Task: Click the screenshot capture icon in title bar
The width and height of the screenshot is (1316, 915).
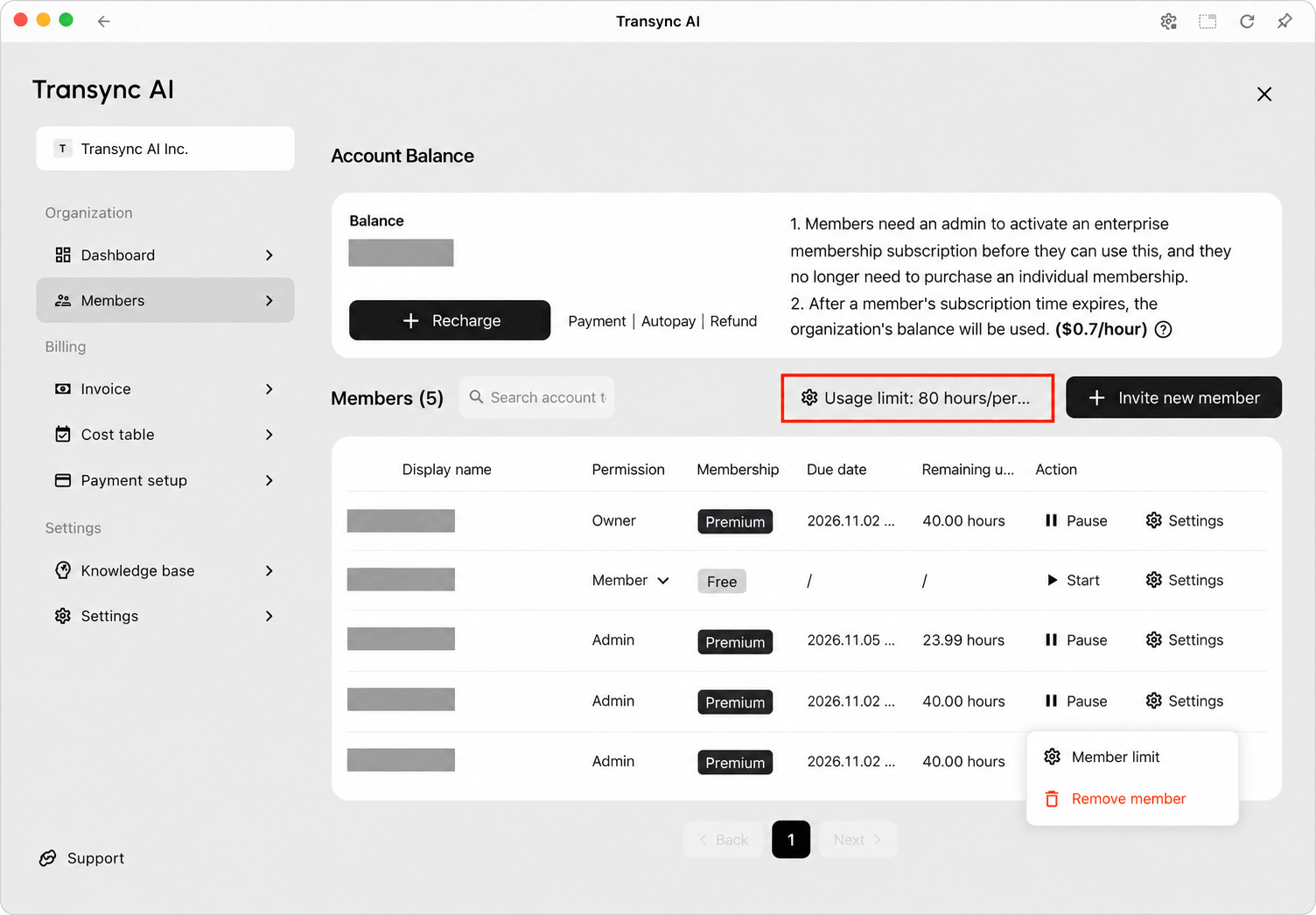Action: pyautogui.click(x=1207, y=21)
